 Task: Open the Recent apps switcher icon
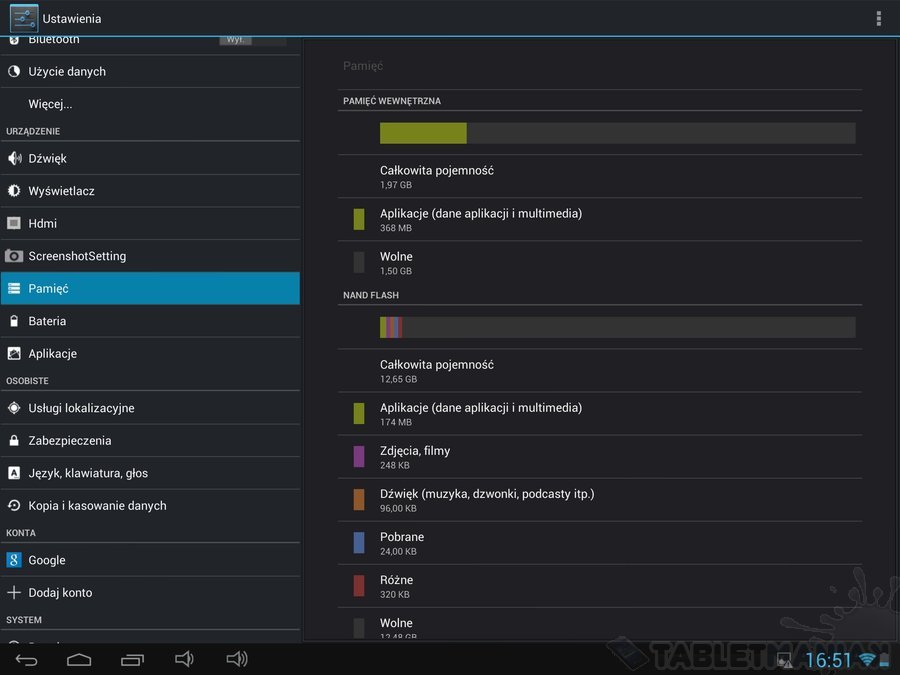tap(132, 659)
